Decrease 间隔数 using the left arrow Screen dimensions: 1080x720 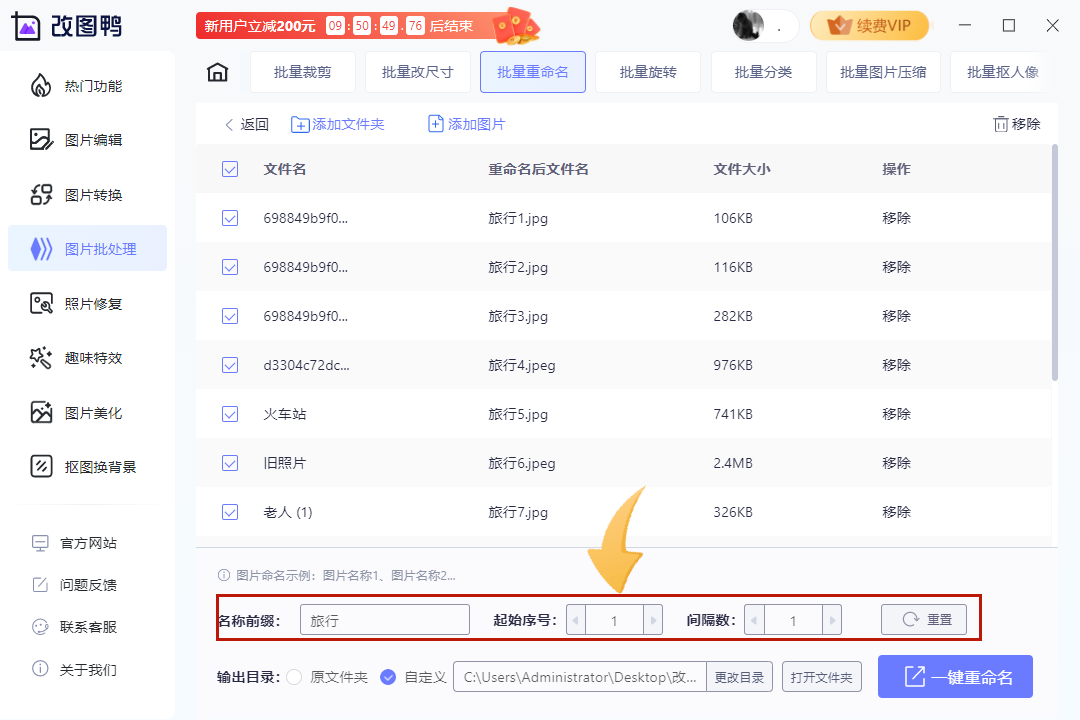coord(753,620)
